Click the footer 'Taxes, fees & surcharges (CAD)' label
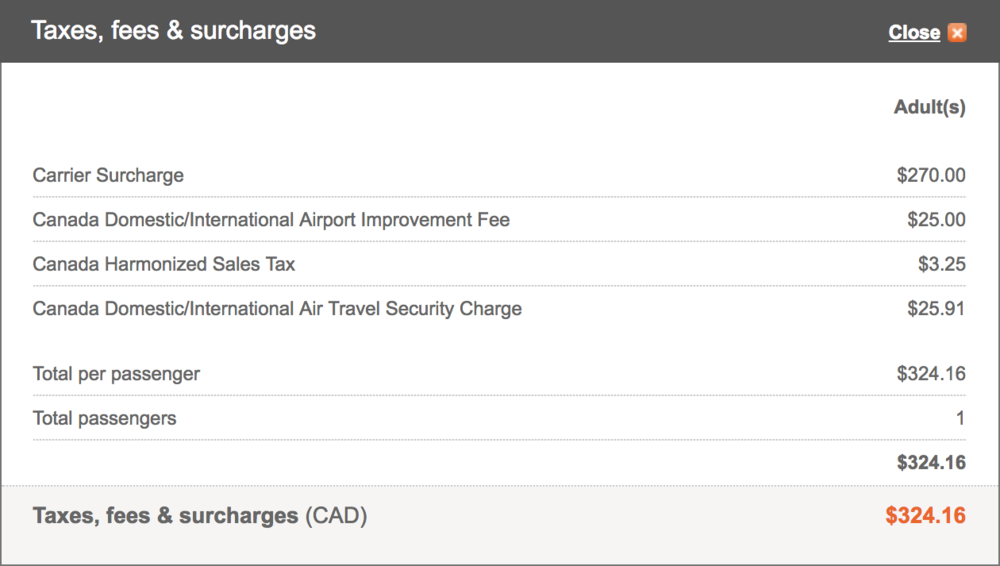 coord(166,516)
